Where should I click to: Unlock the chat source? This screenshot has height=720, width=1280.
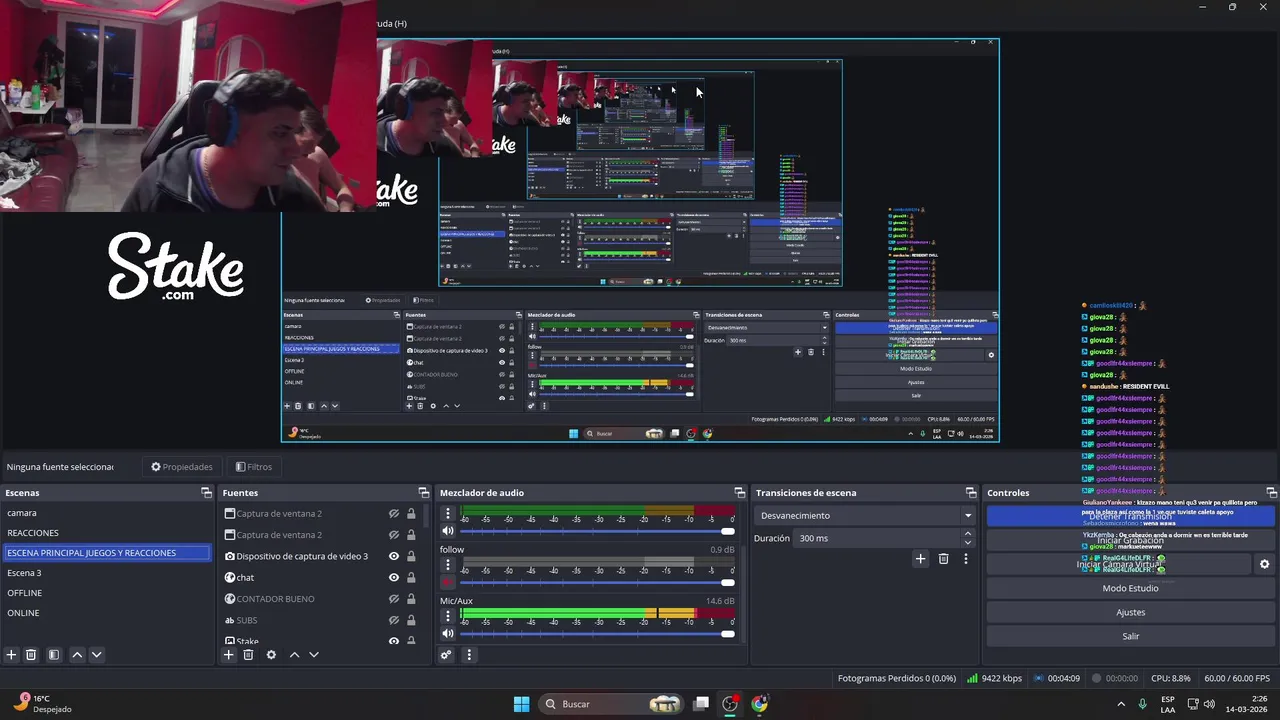click(x=411, y=577)
